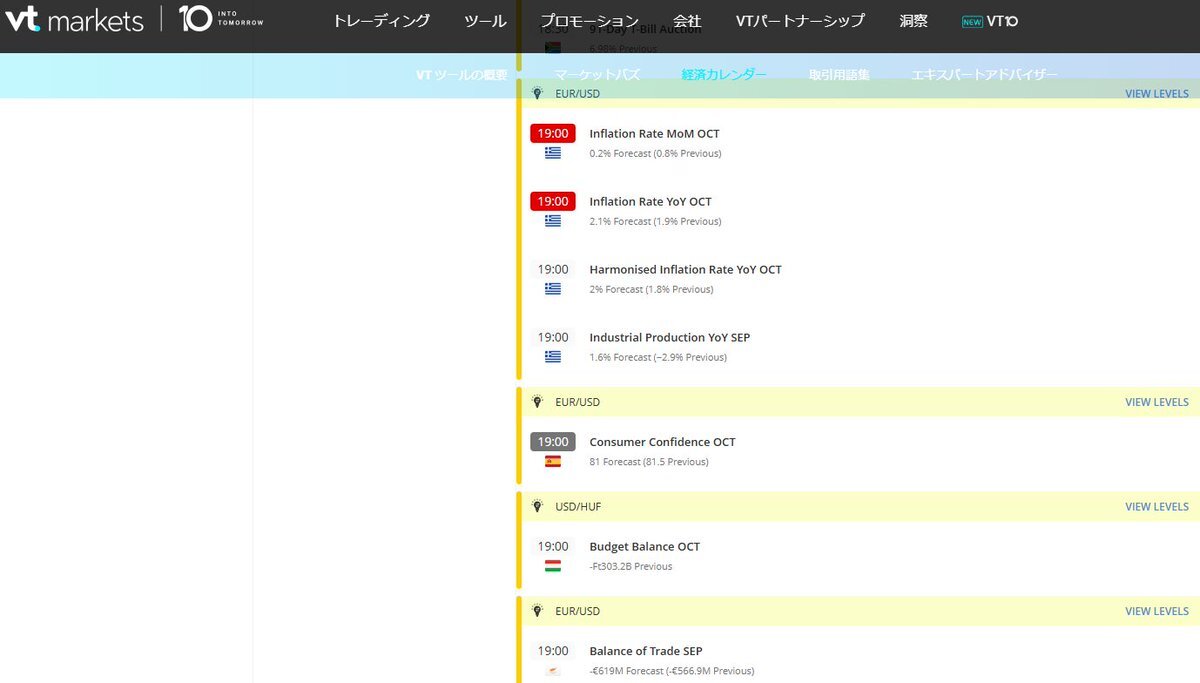
Task: Click Greek flag under Industrial Production YoY SEP
Action: tap(553, 357)
